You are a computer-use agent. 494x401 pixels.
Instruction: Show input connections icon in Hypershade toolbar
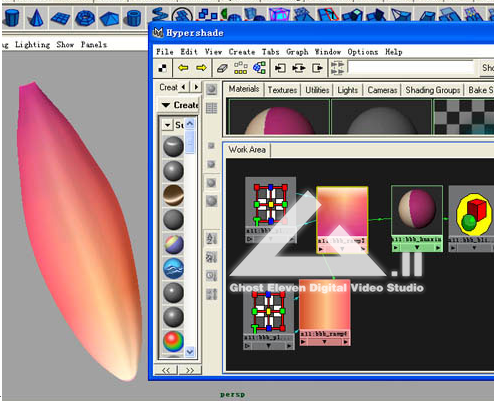[280, 68]
